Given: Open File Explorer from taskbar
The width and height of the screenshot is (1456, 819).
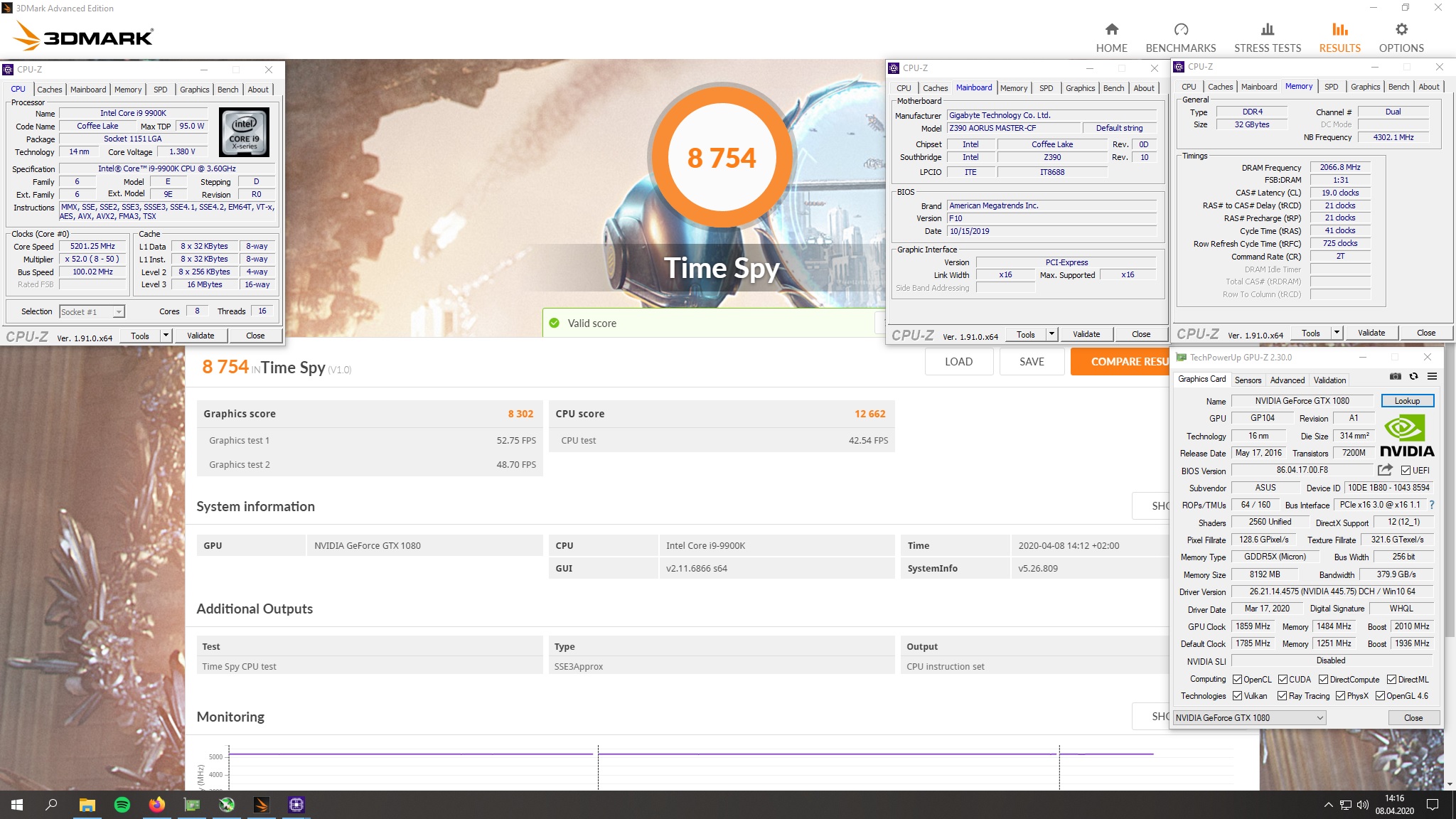Looking at the screenshot, I should click(87, 805).
